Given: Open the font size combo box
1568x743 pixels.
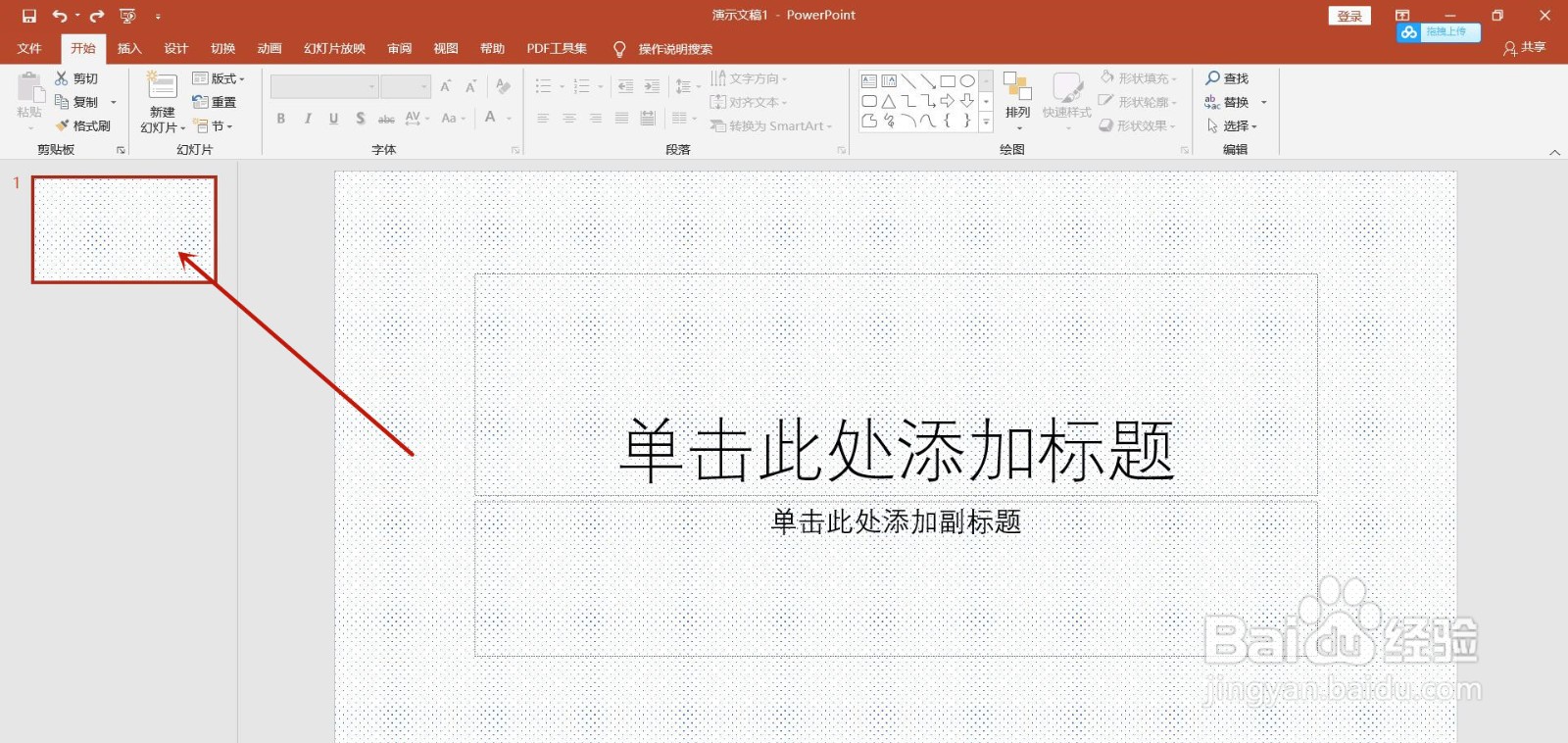Looking at the screenshot, I should coord(406,86).
